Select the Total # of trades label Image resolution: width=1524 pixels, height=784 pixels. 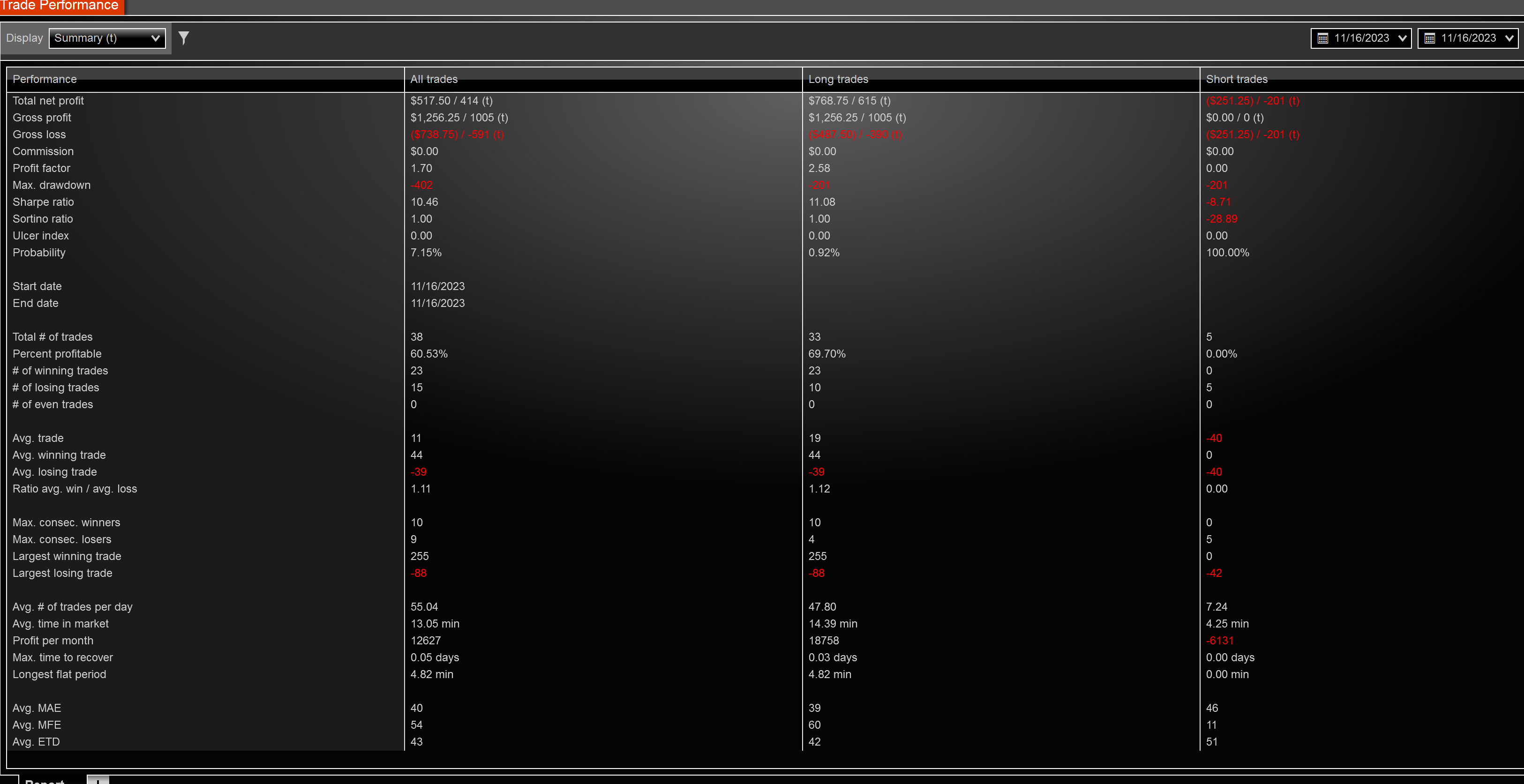[x=53, y=337]
